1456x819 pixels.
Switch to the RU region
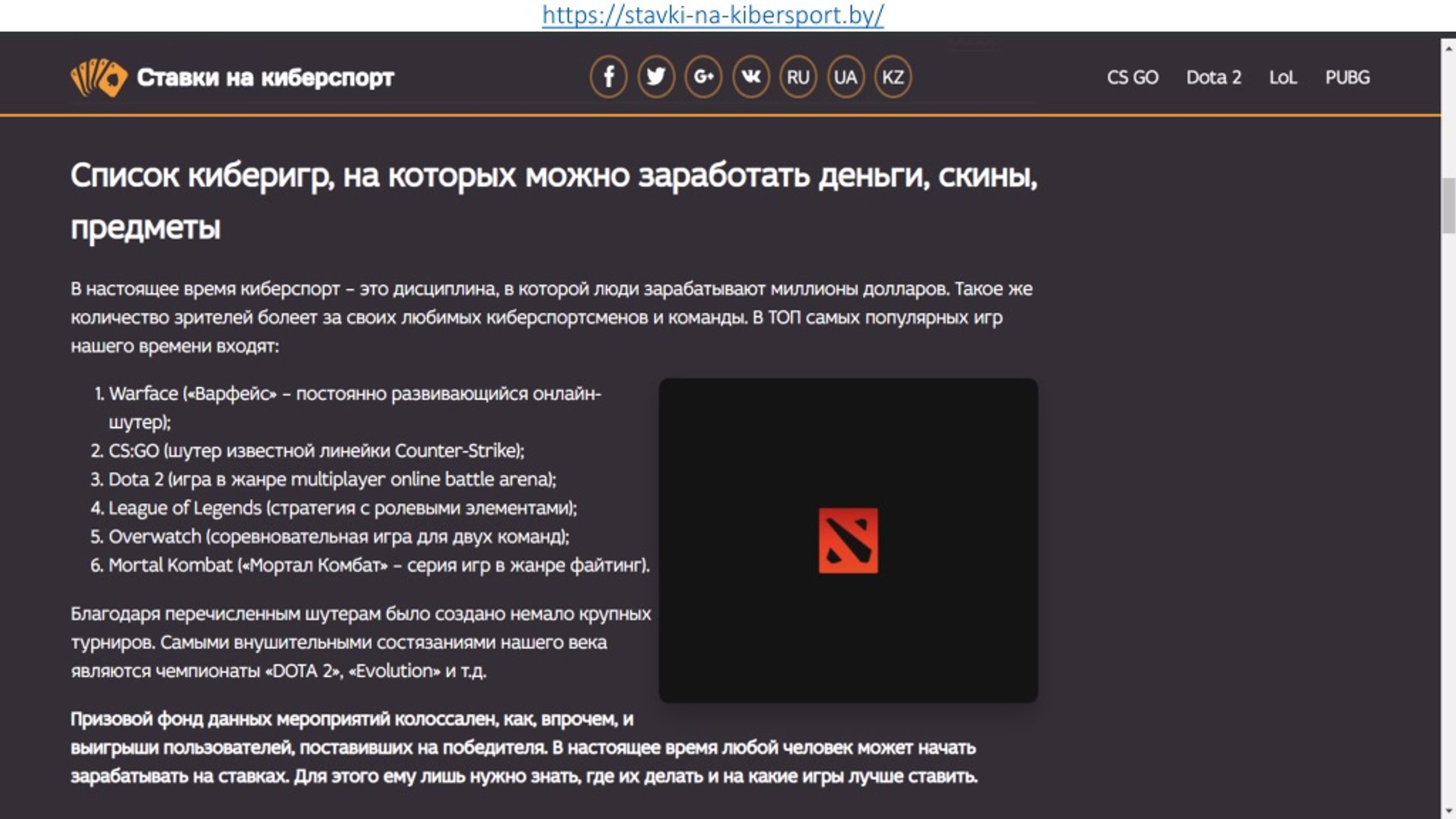click(798, 77)
